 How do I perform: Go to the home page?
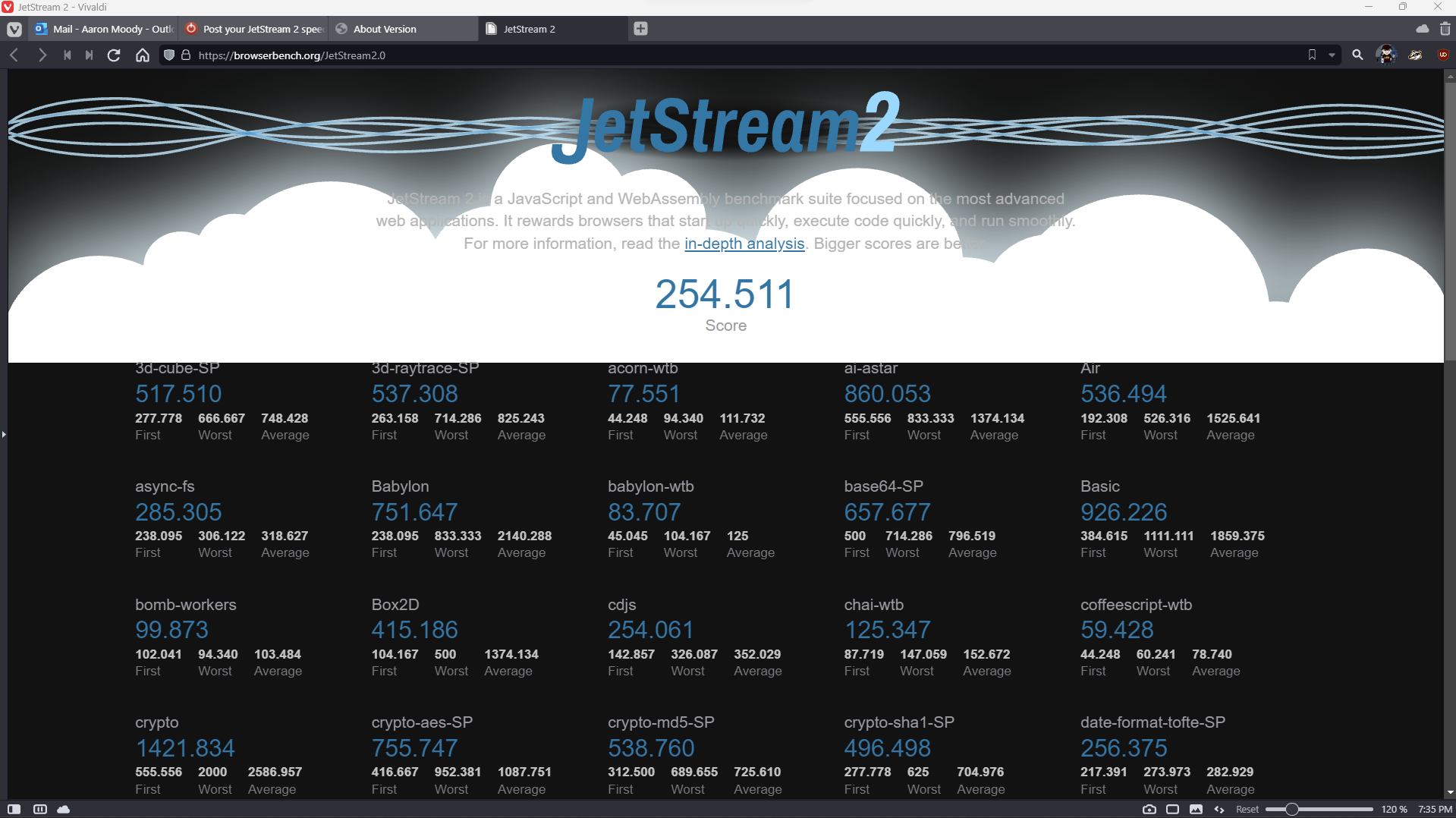tap(143, 55)
